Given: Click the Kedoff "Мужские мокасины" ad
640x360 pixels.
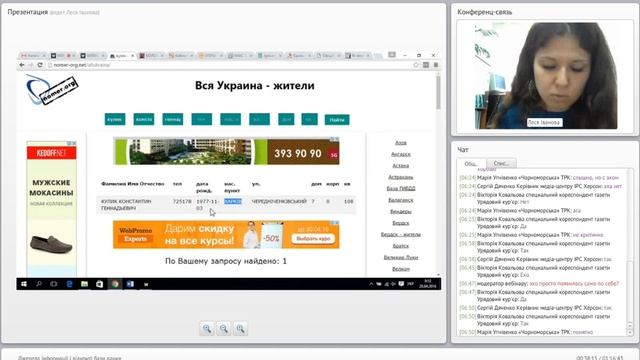Looking at the screenshot, I should click(51, 209).
